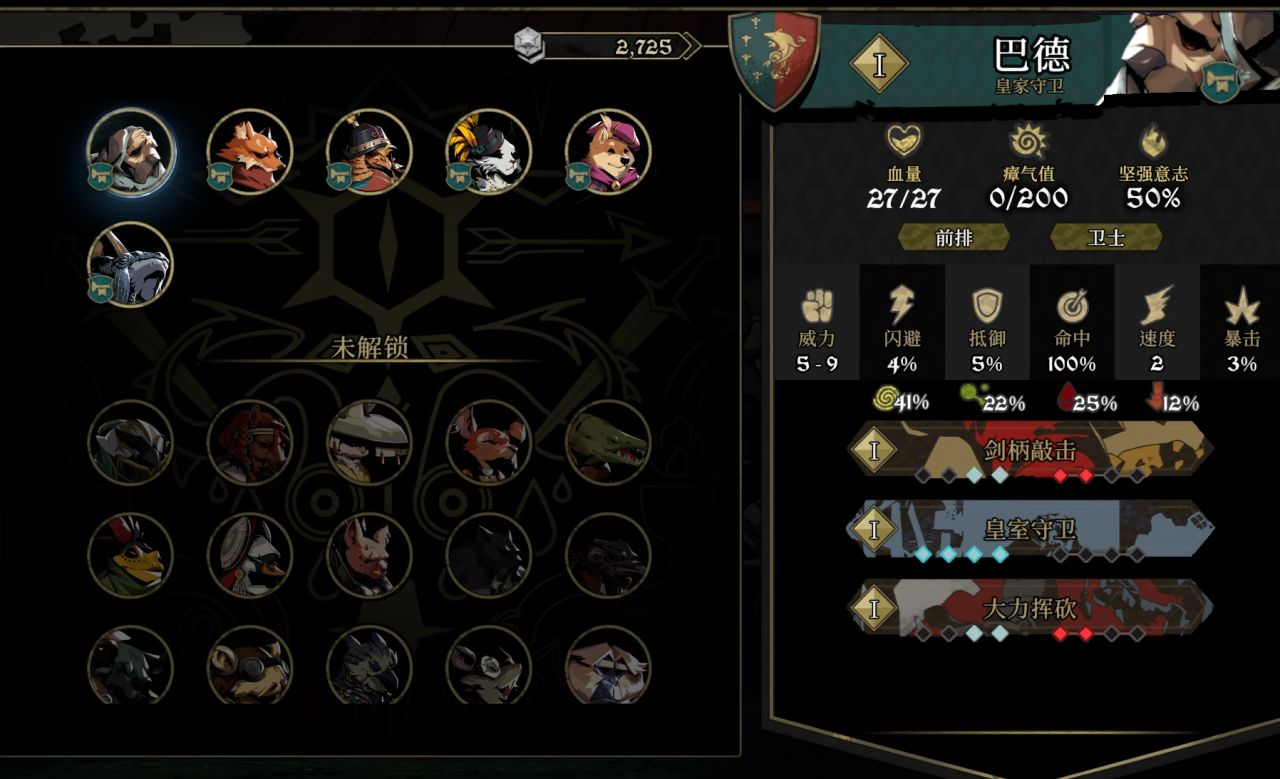Image resolution: width=1280 pixels, height=779 pixels.
Task: Open the 皇室守卫 skill
Action: point(1030,529)
